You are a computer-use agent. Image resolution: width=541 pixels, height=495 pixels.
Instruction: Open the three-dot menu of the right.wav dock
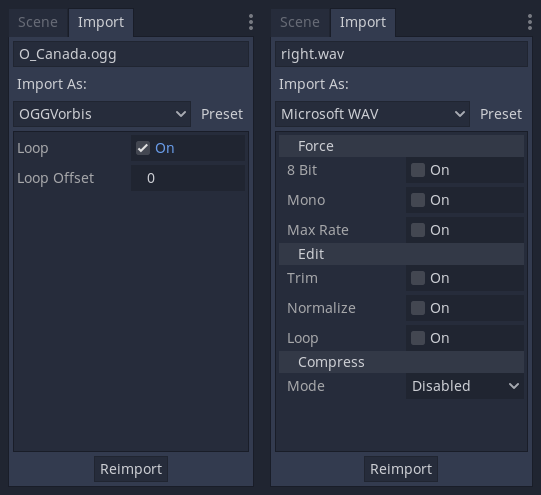click(x=530, y=22)
